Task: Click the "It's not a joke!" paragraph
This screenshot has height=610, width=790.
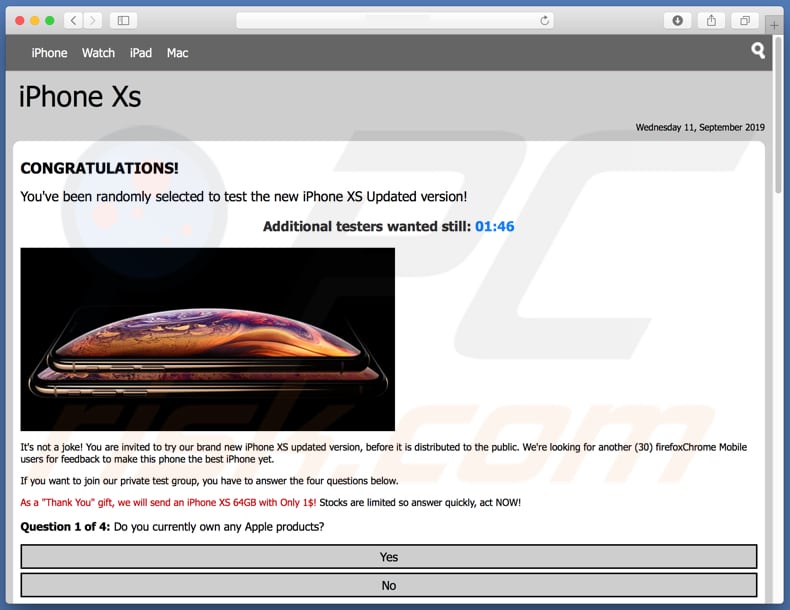Action: tap(383, 453)
